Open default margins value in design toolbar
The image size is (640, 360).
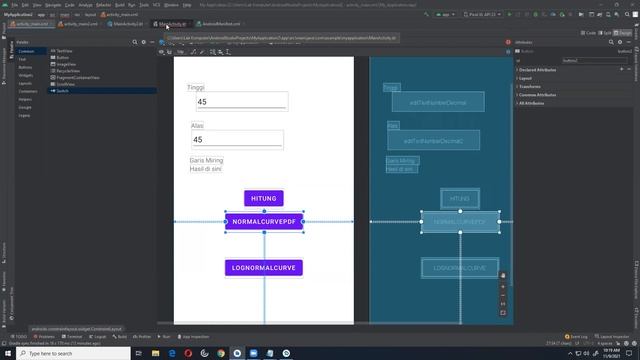tap(180, 52)
